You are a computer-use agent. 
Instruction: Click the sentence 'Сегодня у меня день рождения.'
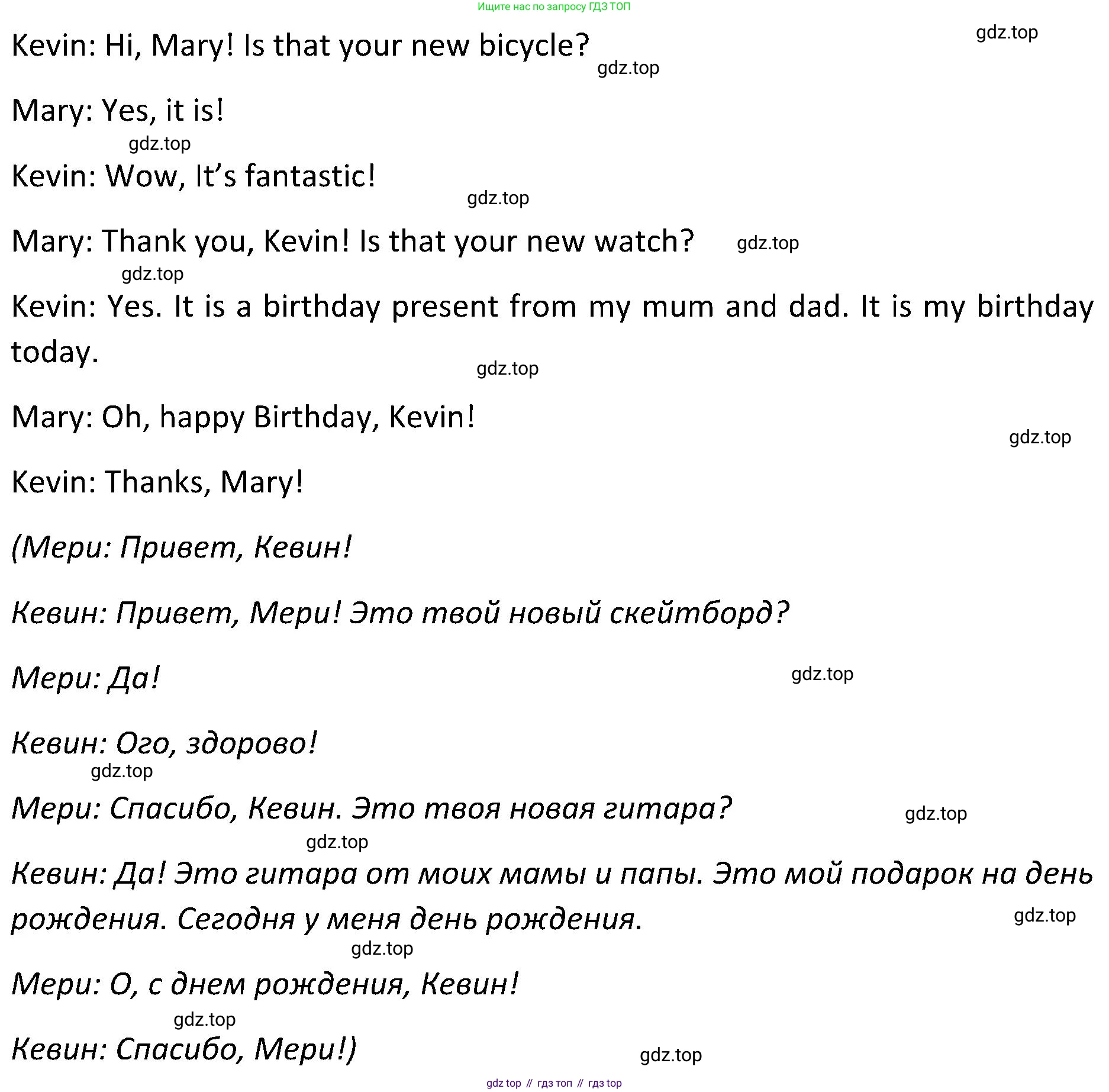(x=410, y=920)
